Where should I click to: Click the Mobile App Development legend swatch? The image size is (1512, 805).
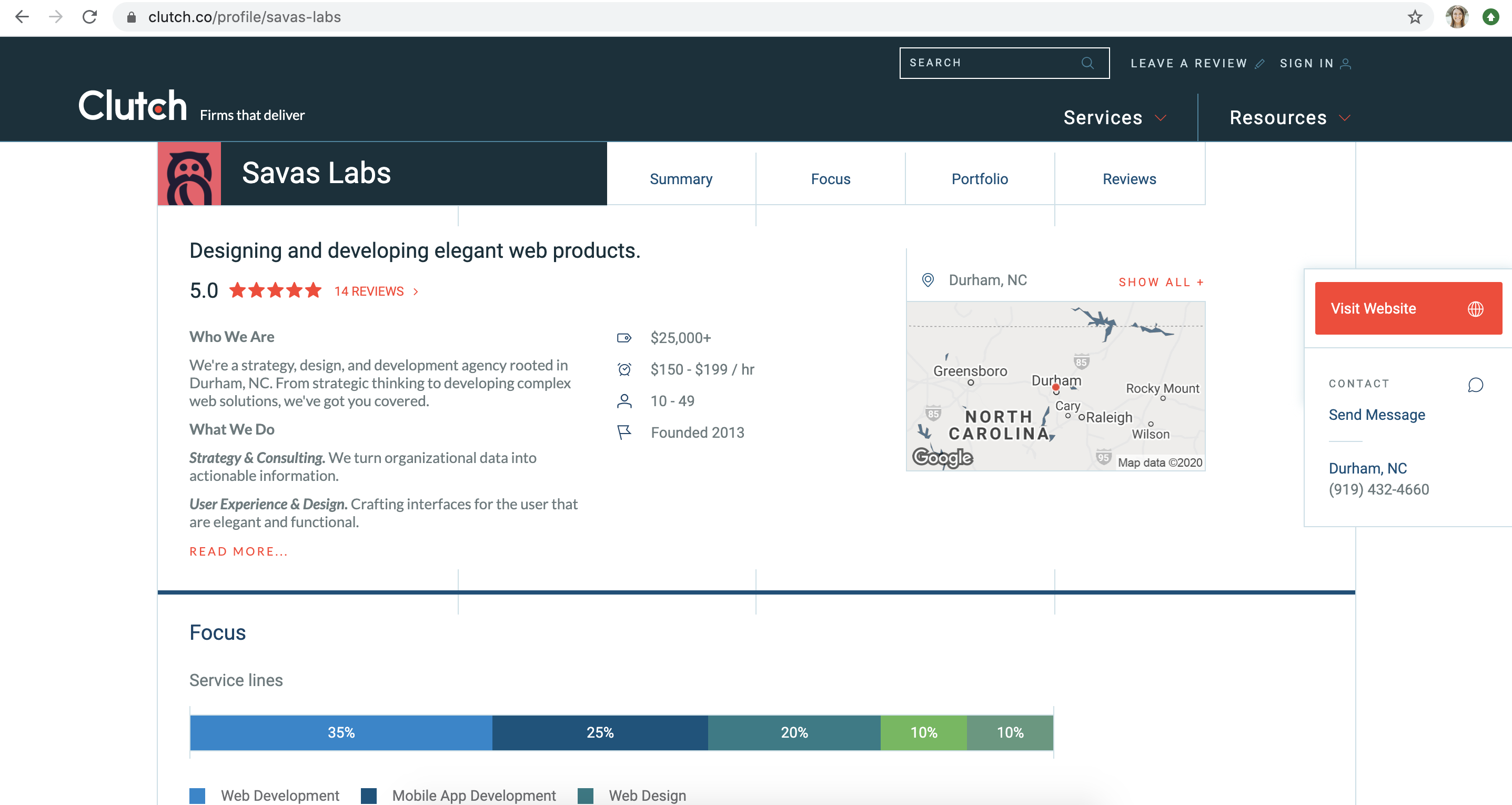point(369,796)
